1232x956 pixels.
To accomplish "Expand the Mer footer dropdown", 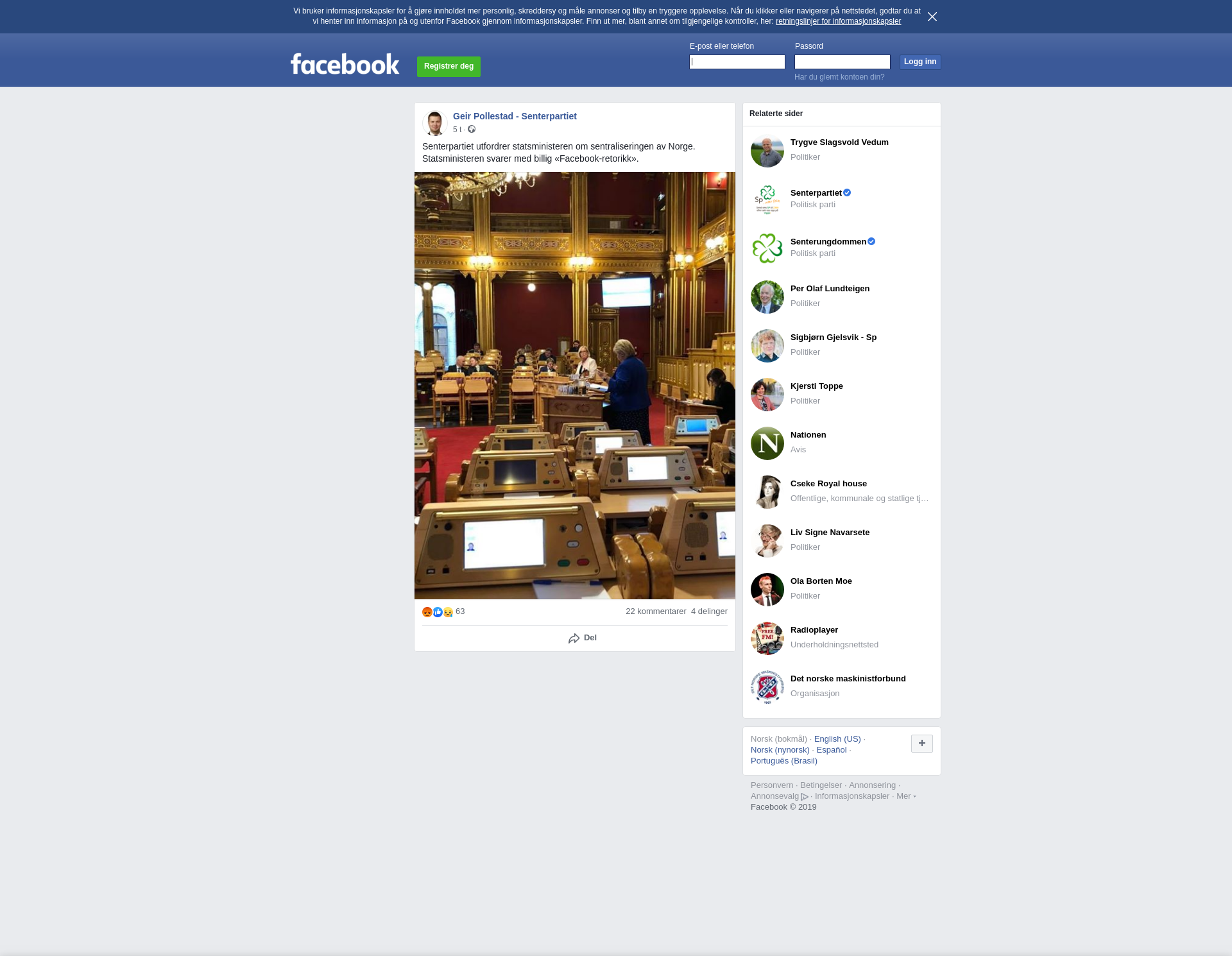I will point(906,796).
